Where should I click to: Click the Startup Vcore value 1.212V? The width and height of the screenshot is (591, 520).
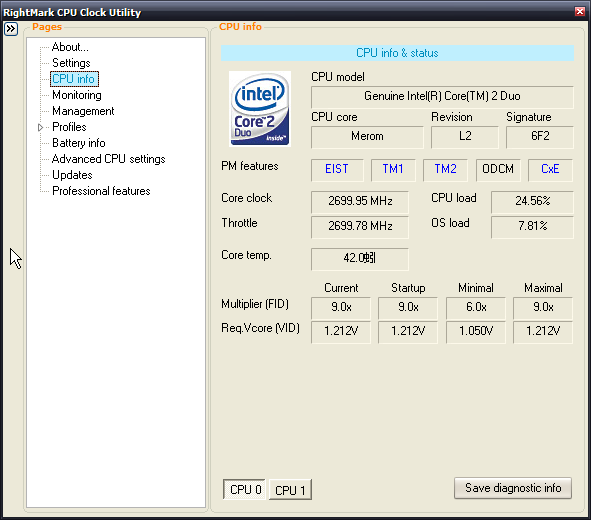(408, 332)
